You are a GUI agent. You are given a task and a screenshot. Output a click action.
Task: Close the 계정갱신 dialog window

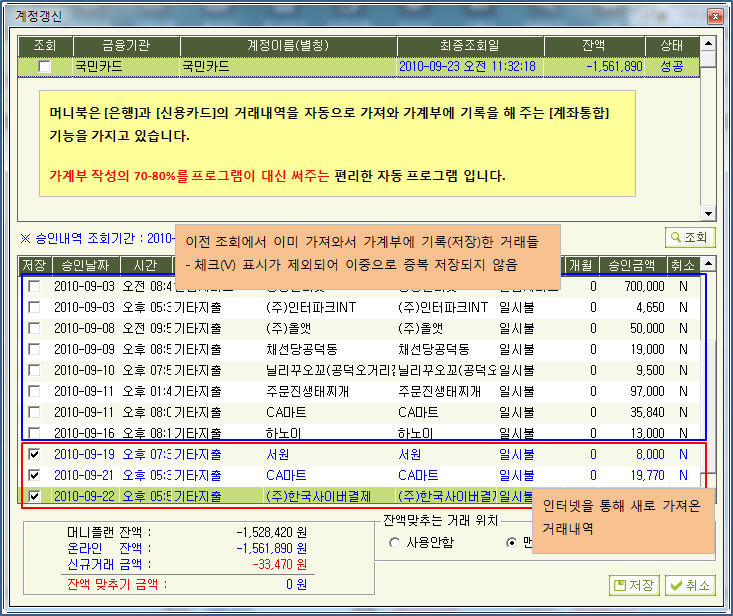pos(715,15)
